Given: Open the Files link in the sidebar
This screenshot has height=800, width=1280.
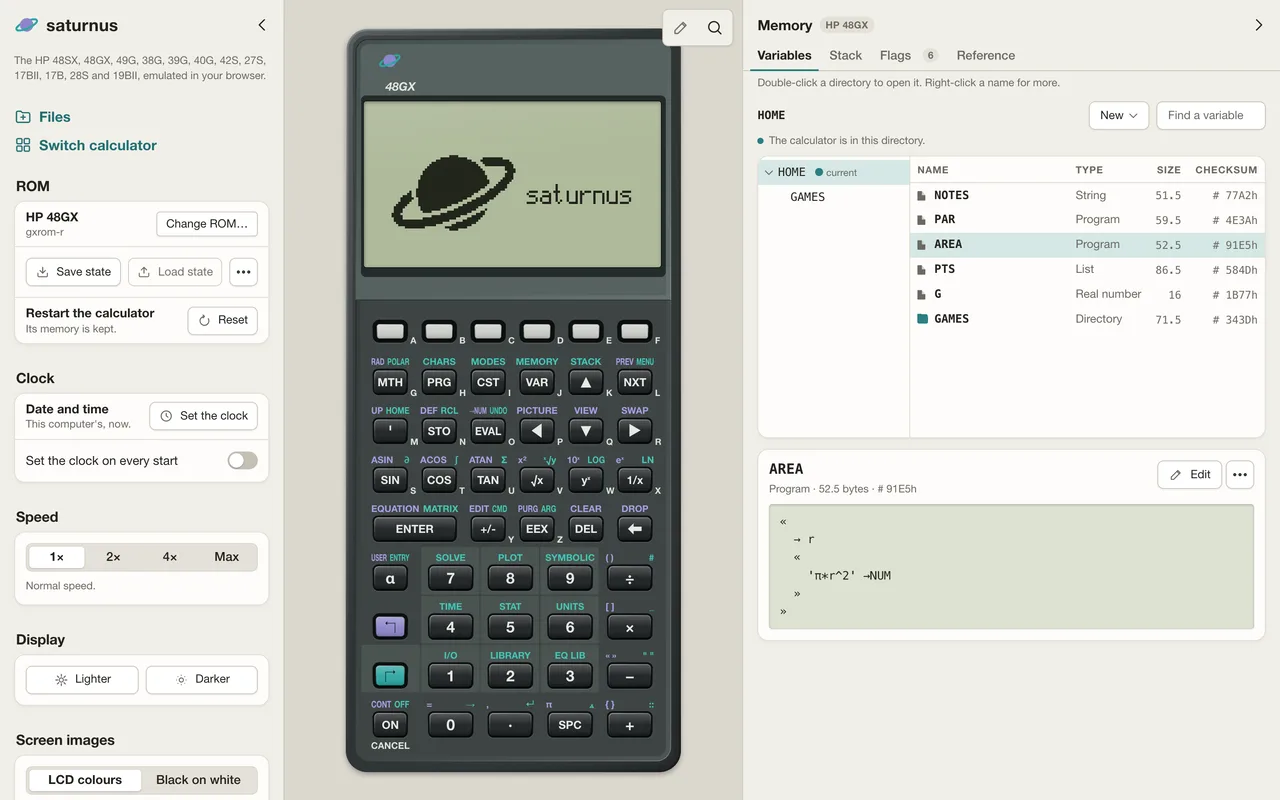Looking at the screenshot, I should point(43,117).
